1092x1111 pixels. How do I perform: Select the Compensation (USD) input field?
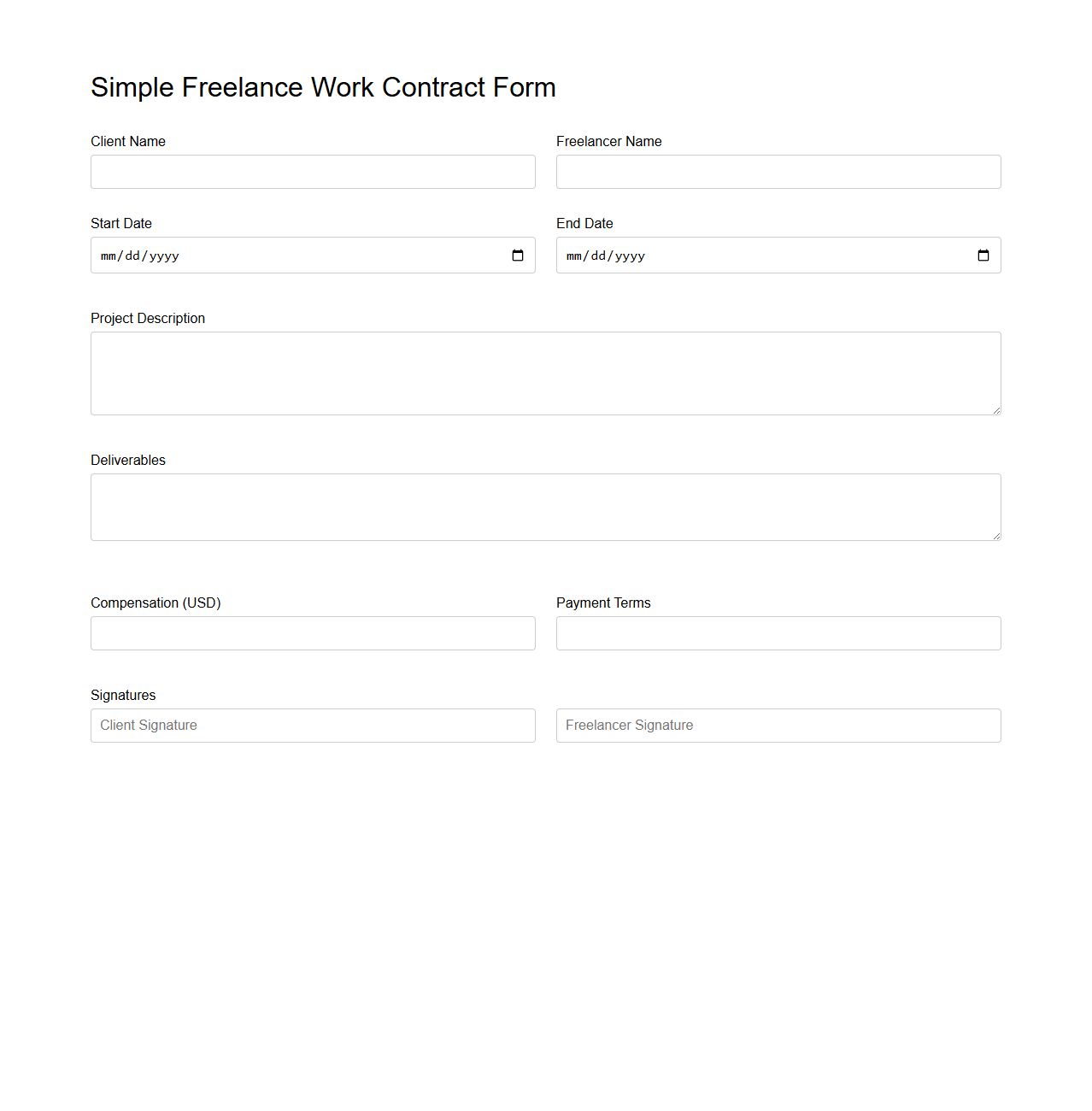click(x=313, y=633)
